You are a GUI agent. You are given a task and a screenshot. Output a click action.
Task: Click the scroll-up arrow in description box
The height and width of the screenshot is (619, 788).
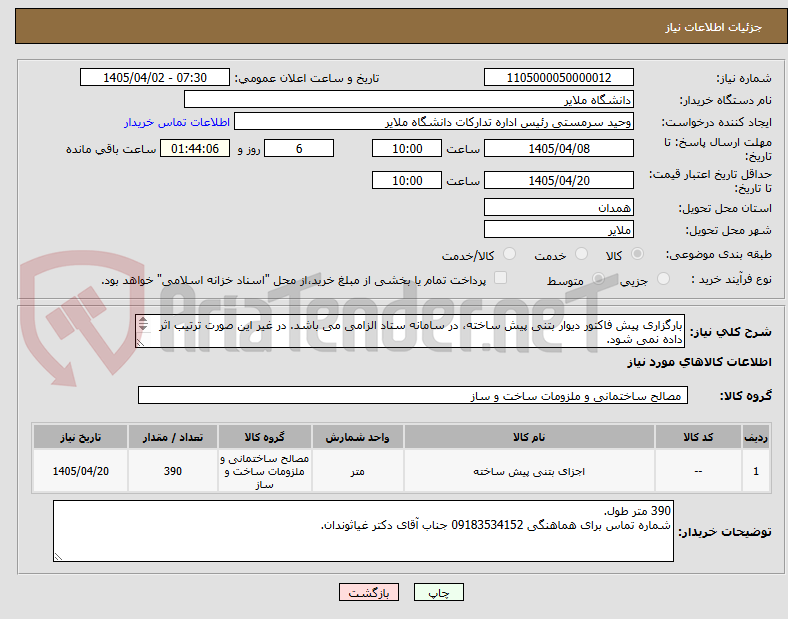143,320
